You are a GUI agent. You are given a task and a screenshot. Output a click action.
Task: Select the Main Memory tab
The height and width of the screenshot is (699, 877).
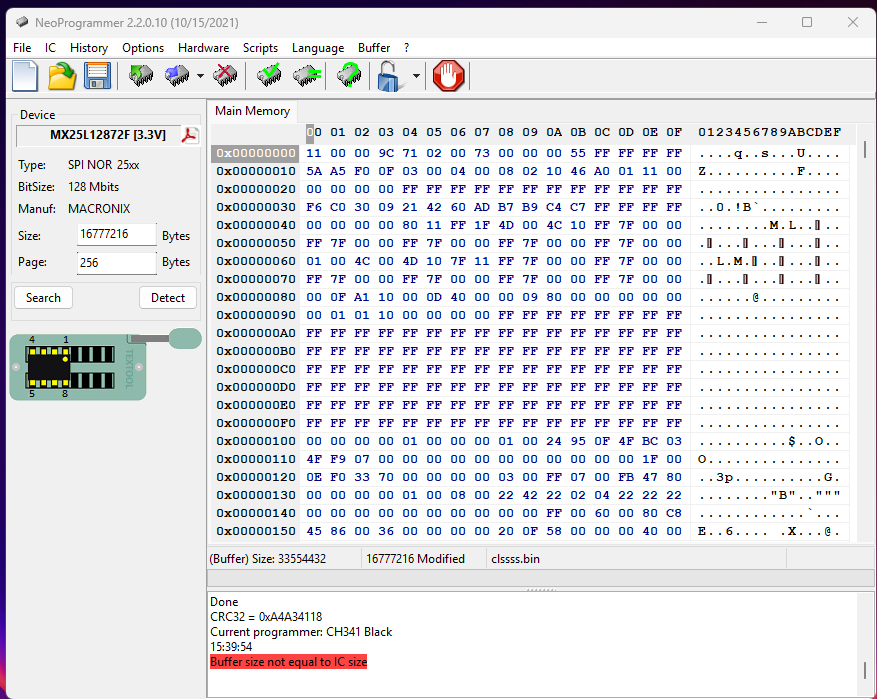pos(253,111)
